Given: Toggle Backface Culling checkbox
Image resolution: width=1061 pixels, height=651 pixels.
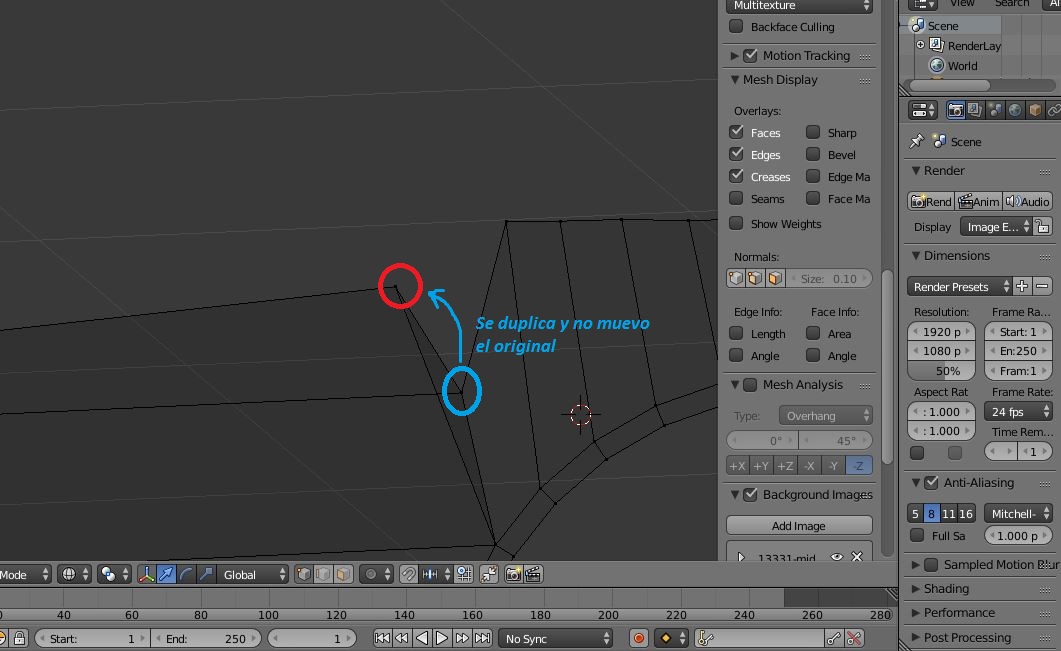Looking at the screenshot, I should (736, 26).
